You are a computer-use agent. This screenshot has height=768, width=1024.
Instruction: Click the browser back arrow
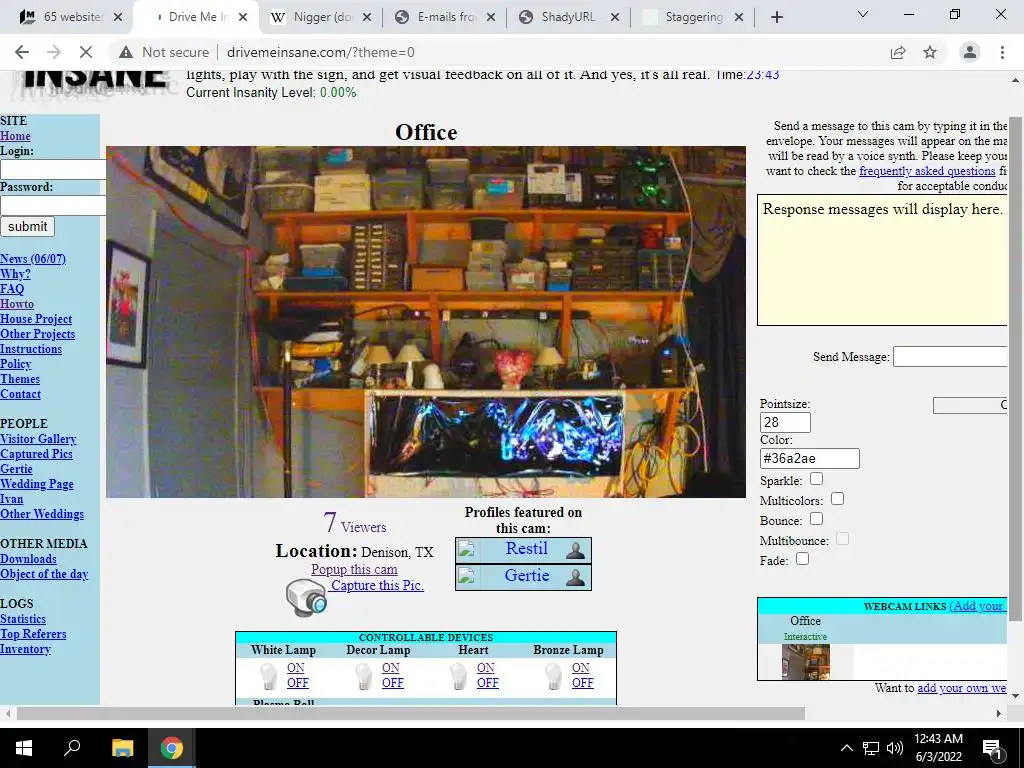(22, 52)
